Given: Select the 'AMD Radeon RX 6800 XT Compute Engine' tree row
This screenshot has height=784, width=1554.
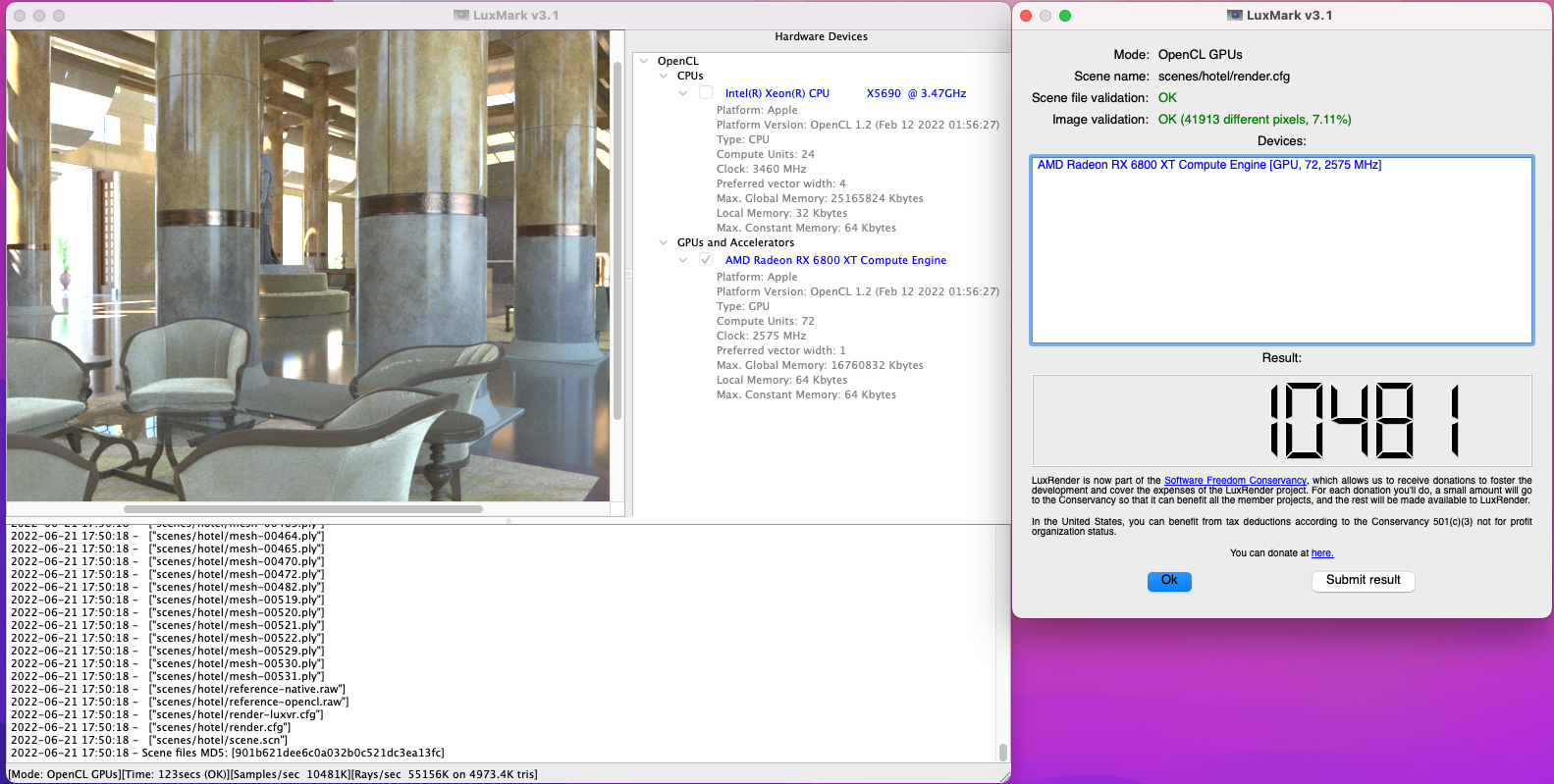Looking at the screenshot, I should [835, 260].
